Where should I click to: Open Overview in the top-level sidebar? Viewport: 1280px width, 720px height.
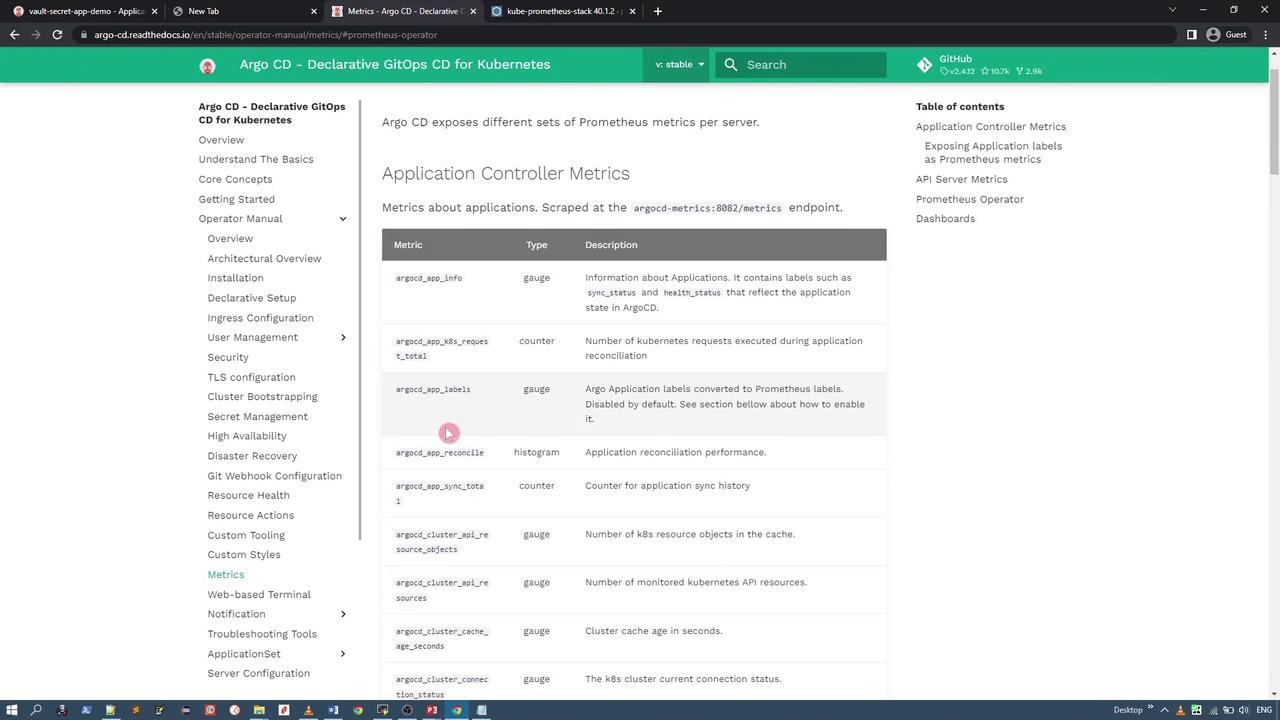tap(221, 140)
